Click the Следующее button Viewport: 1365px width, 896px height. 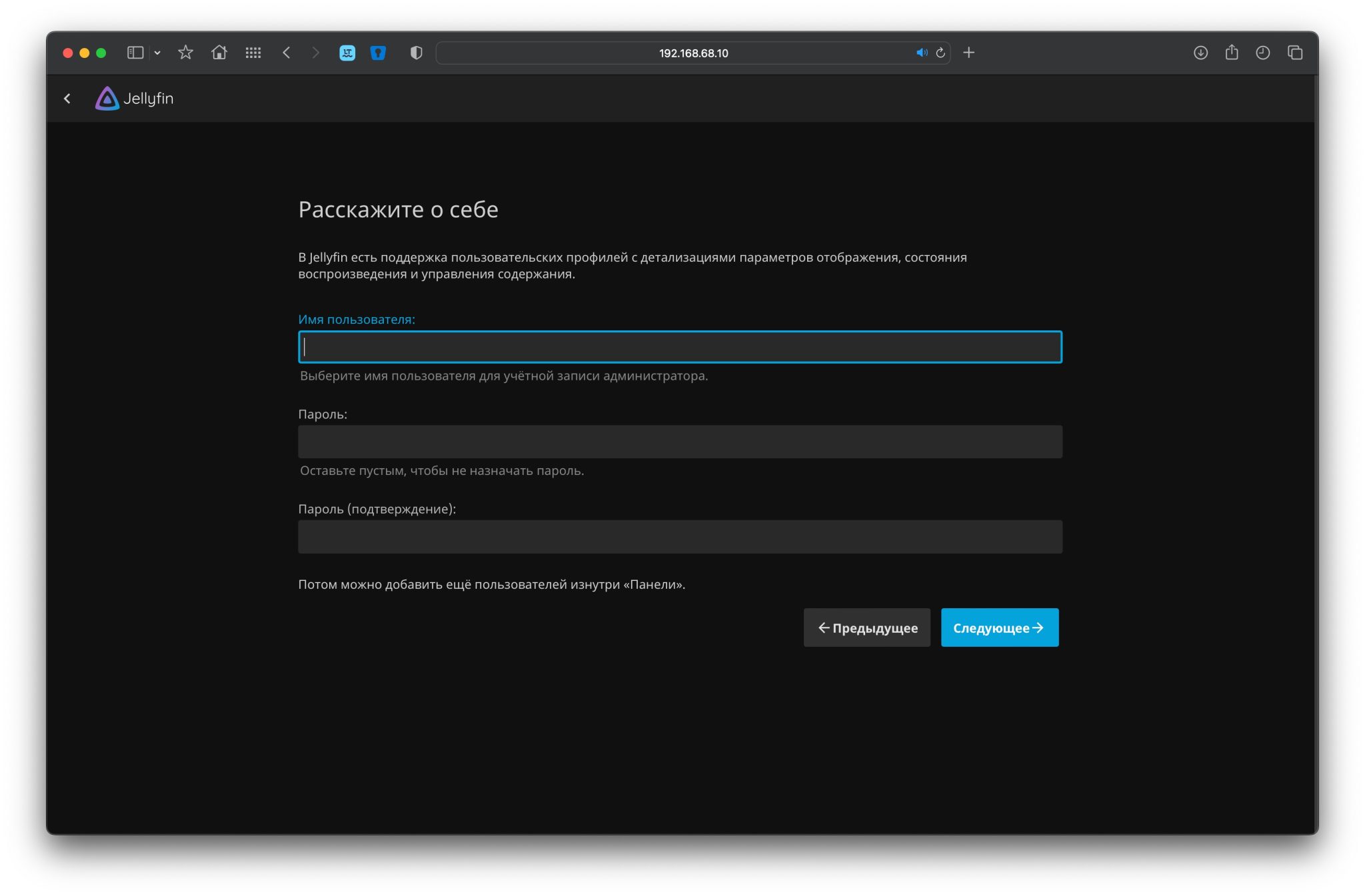point(1000,628)
